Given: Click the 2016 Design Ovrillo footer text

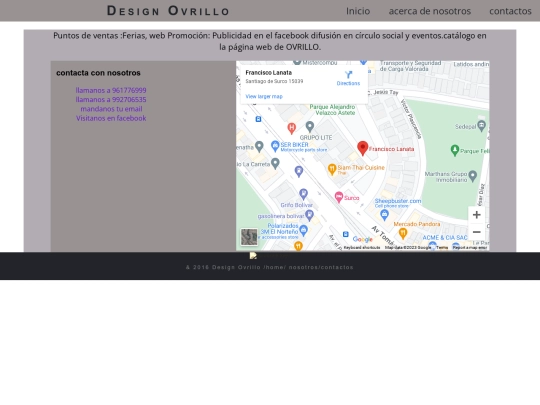Looking at the screenshot, I should pos(270,267).
